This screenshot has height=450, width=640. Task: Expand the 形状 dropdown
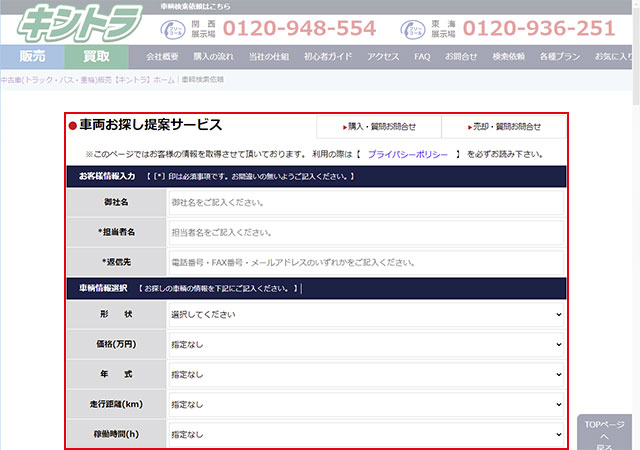pyautogui.click(x=366, y=314)
